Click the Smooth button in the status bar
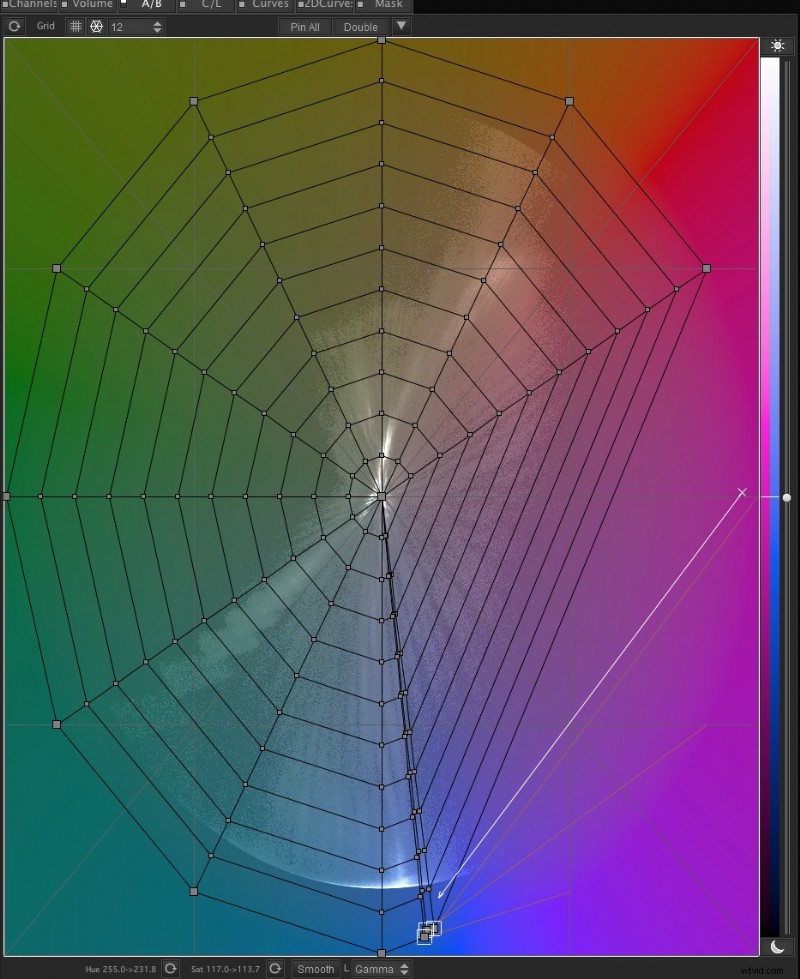 [314, 969]
